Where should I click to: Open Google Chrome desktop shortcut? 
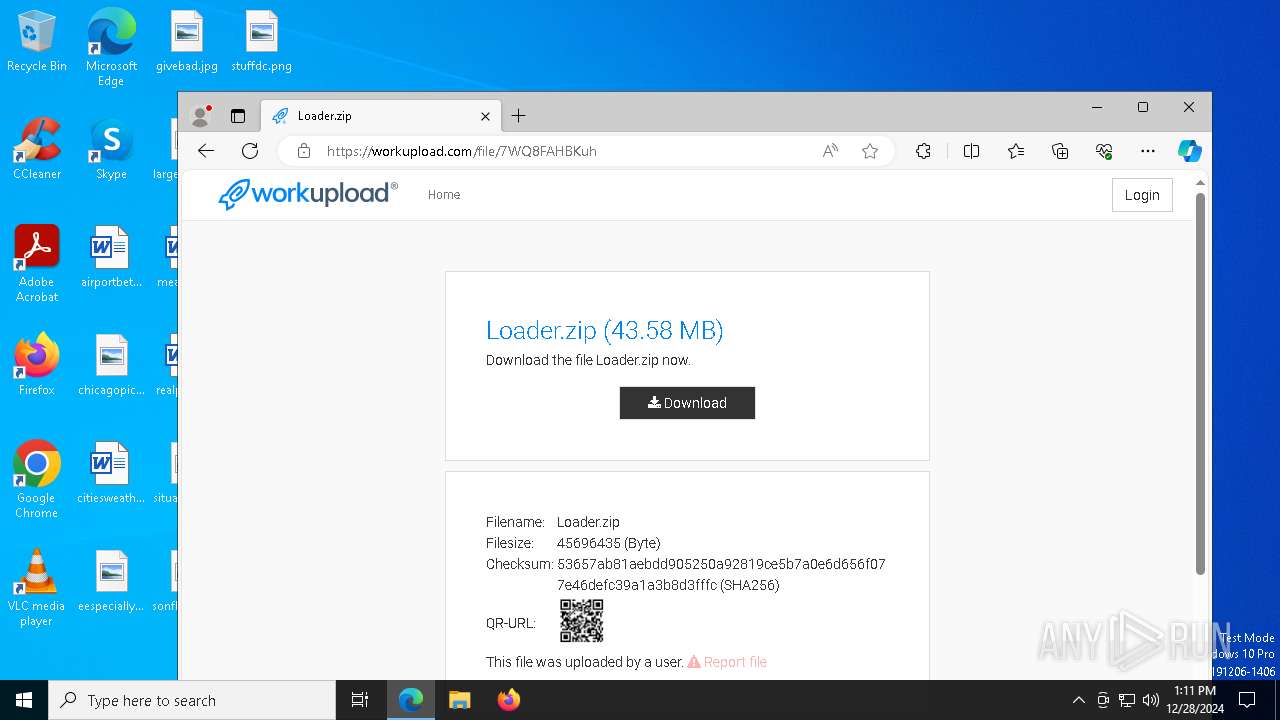click(x=37, y=480)
